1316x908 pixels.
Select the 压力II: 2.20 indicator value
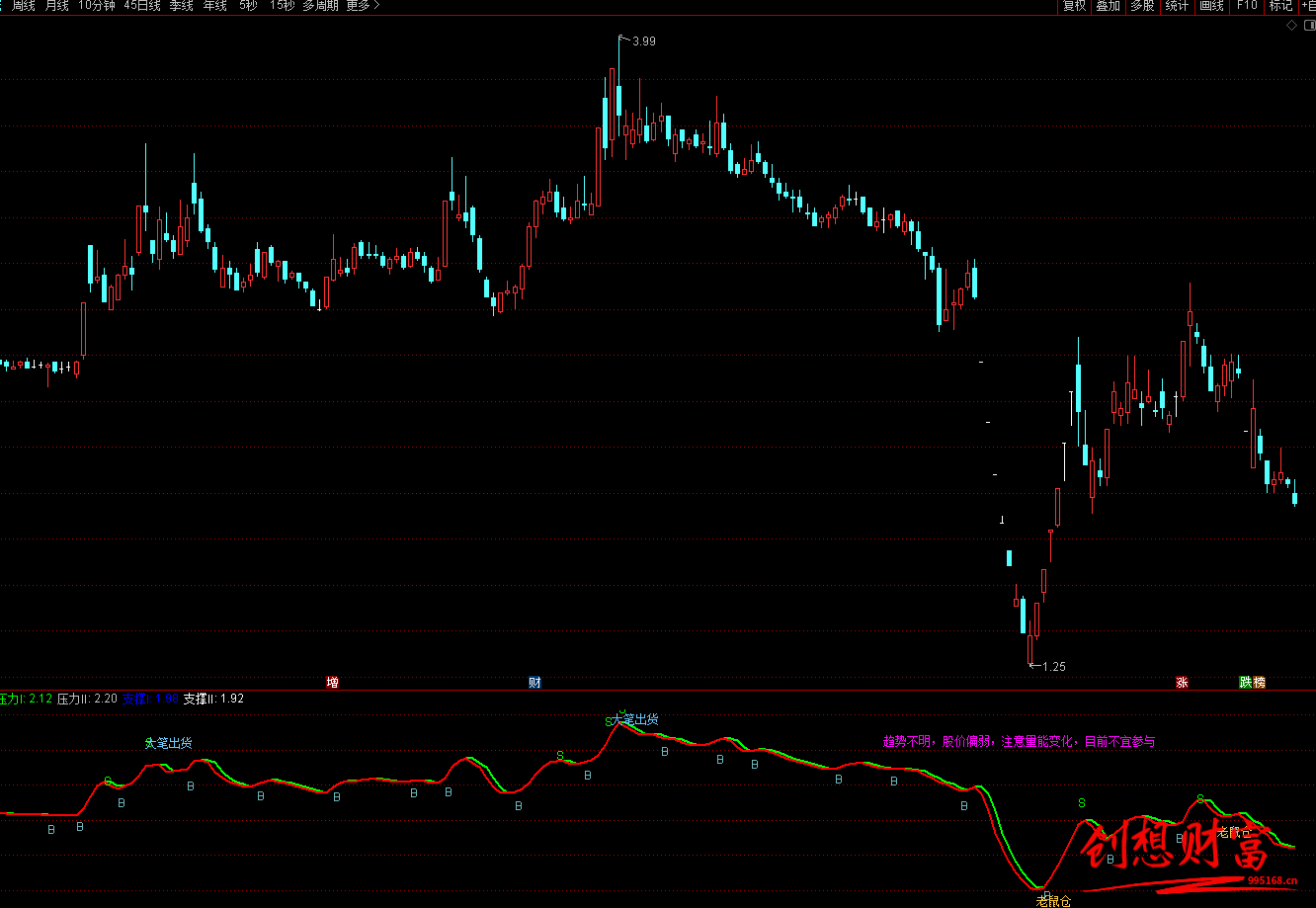coord(87,699)
